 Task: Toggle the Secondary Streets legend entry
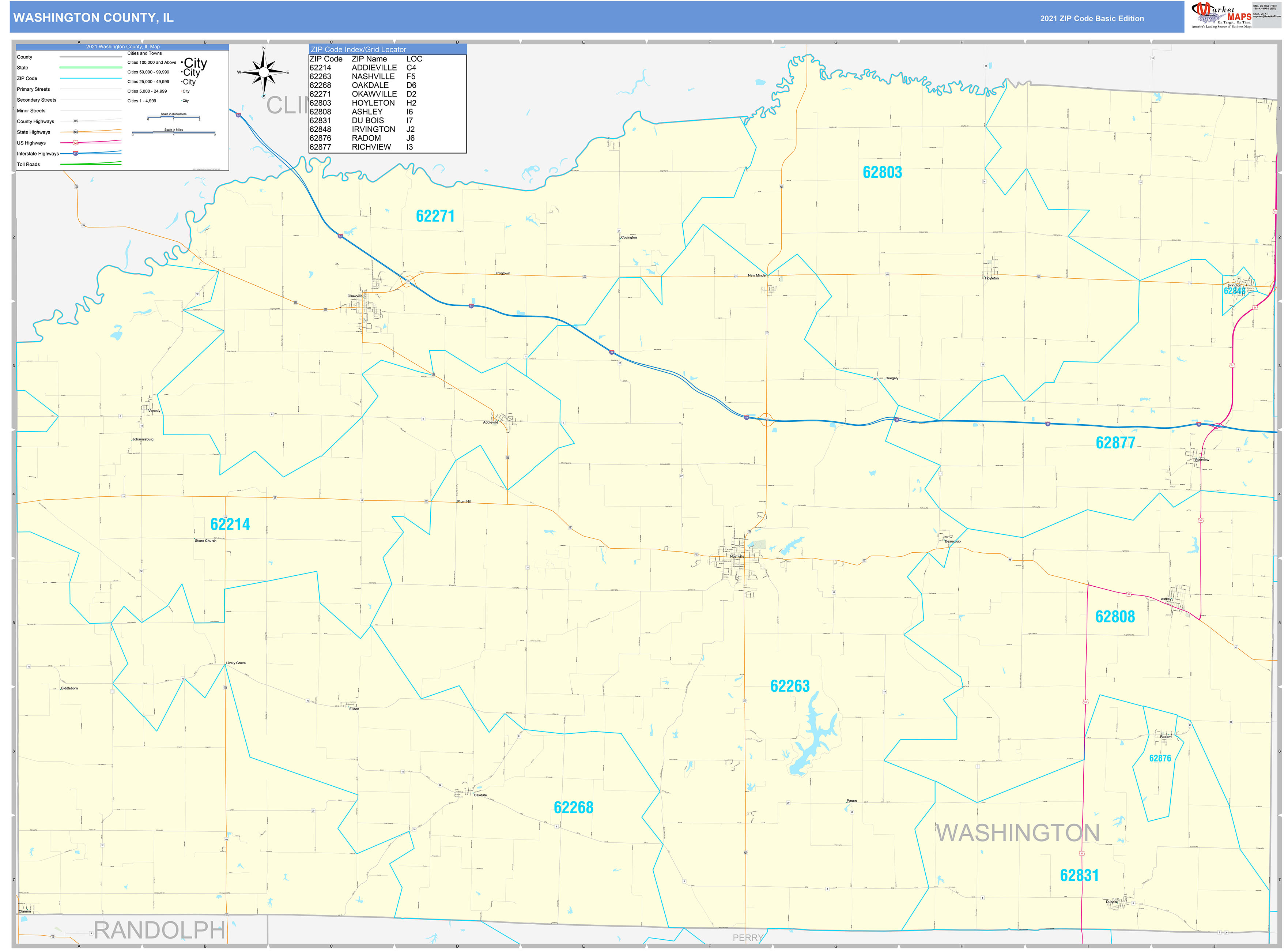(x=37, y=99)
